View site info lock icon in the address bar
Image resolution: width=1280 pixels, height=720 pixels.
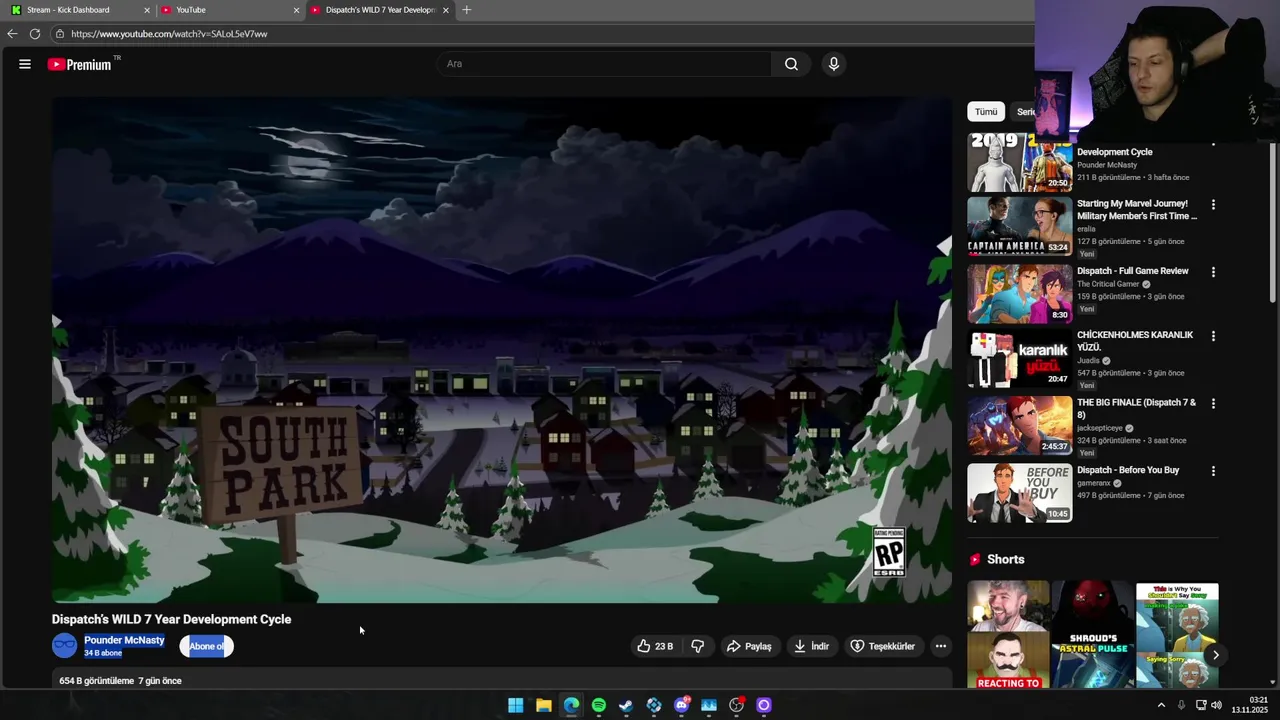[60, 34]
